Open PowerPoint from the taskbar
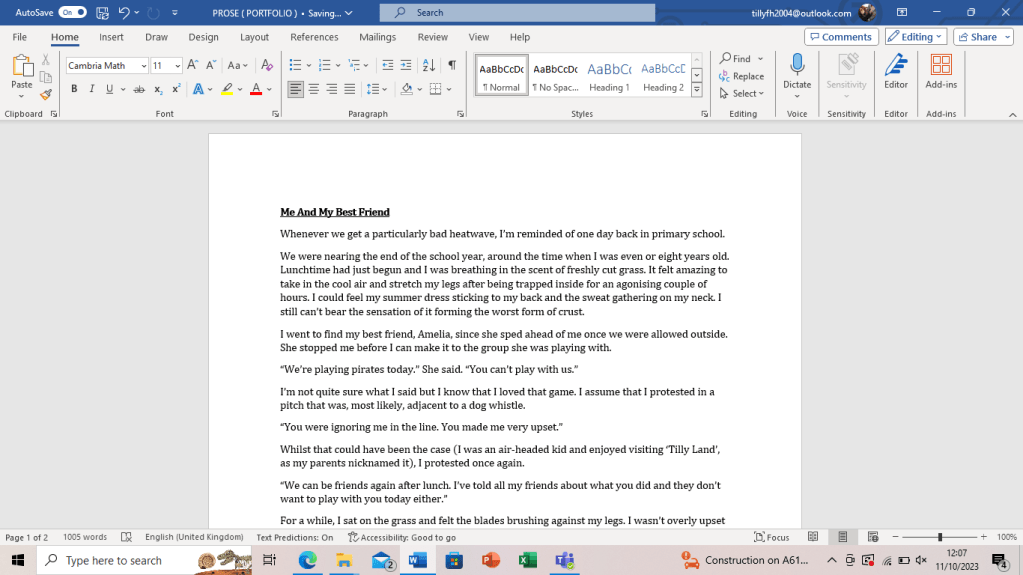1023x575 pixels. coord(490,561)
